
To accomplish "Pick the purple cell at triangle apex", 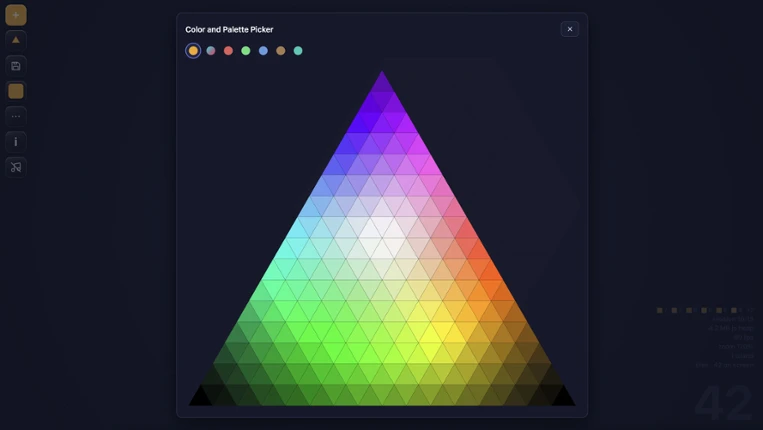I will click(x=382, y=85).
